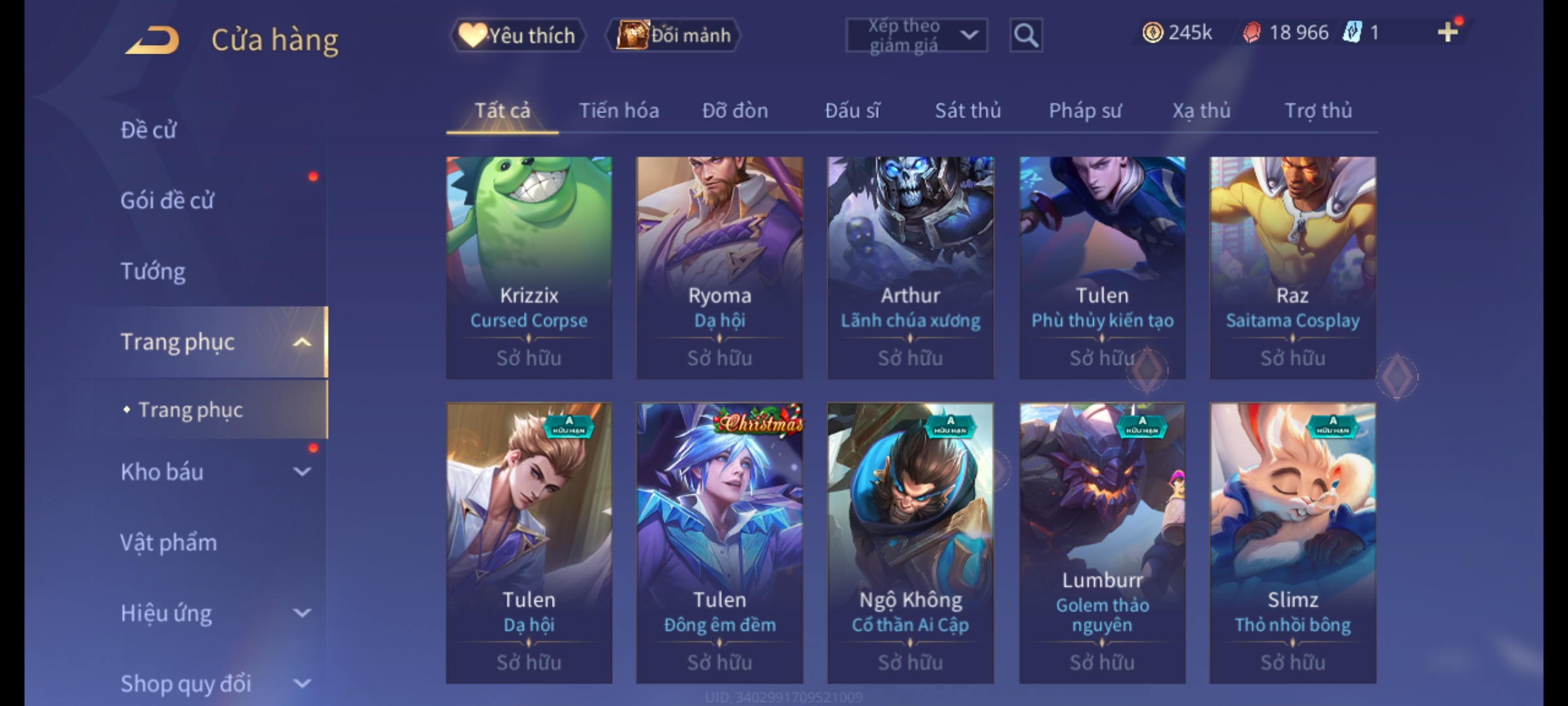Screen dimensions: 1568x706
Task: Open Yêu thích heart favorites
Action: pos(517,35)
